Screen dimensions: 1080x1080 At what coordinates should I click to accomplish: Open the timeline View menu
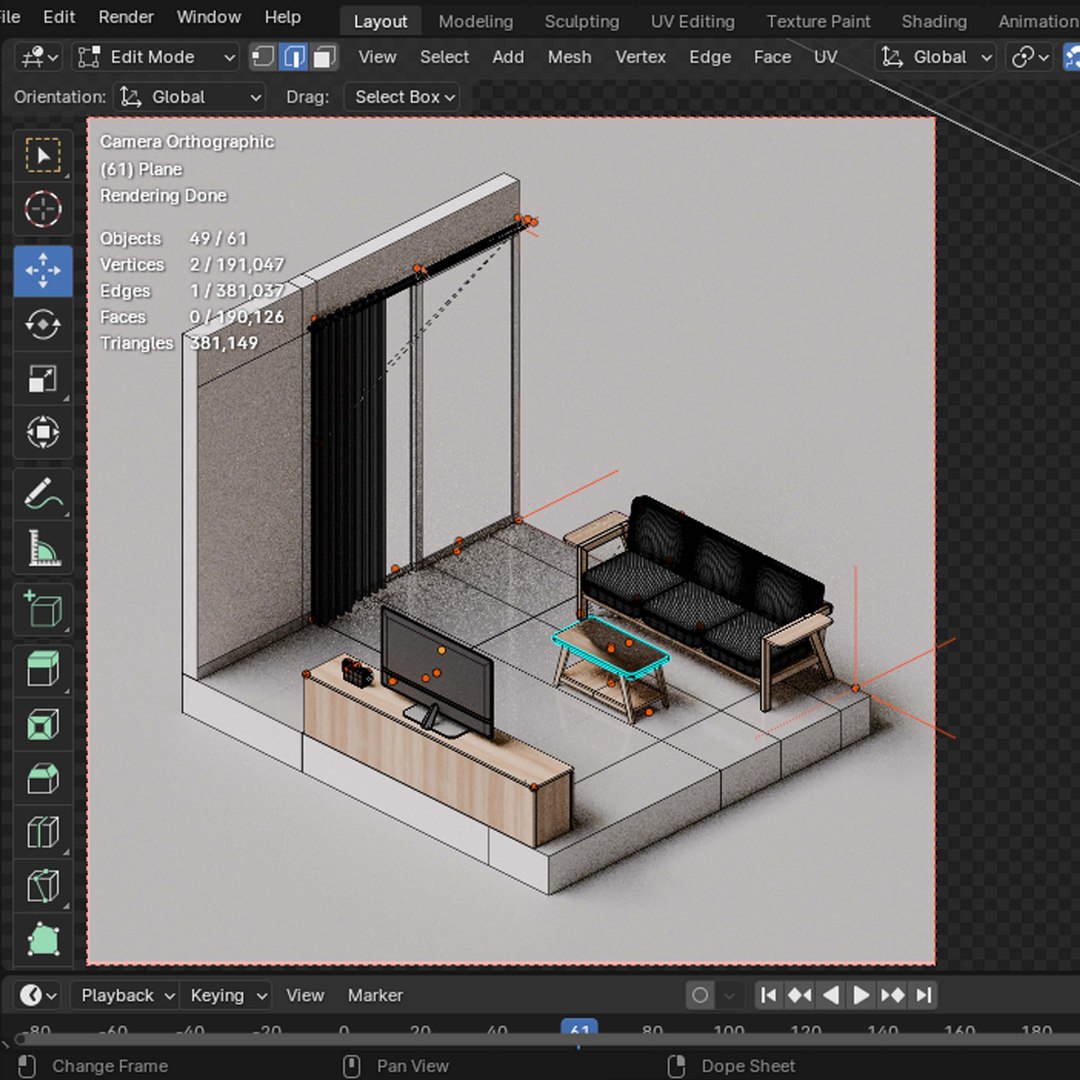coord(304,995)
